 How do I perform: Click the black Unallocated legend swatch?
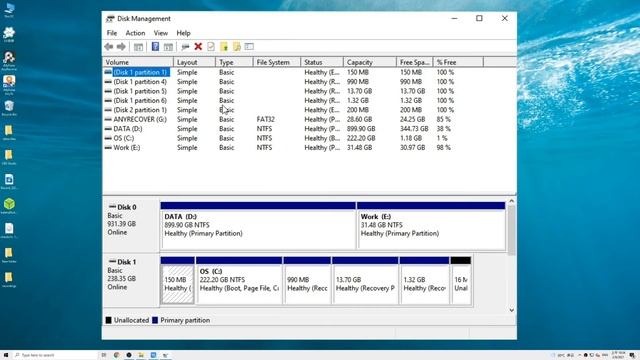[109, 320]
